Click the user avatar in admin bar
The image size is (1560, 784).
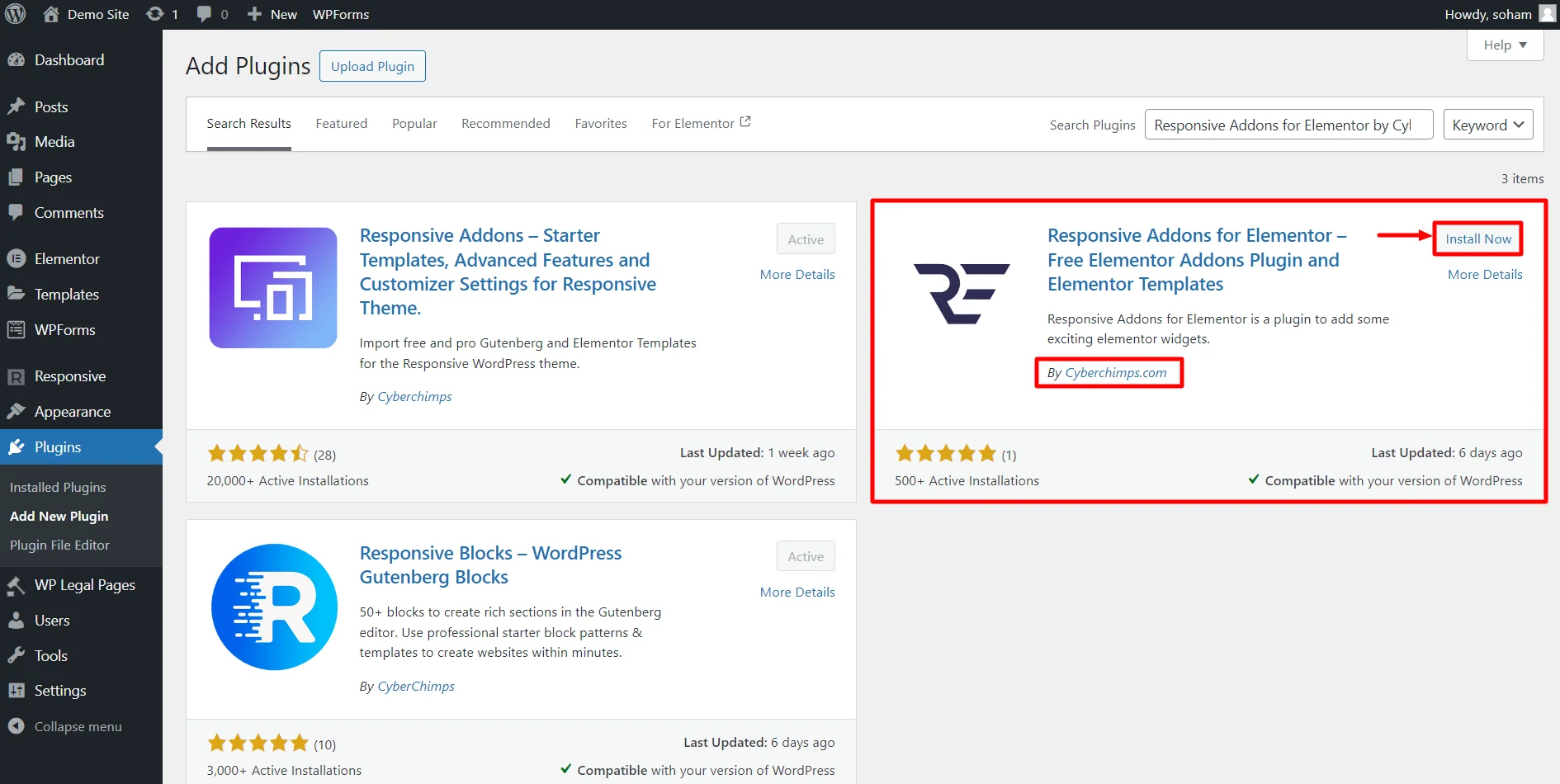(x=1547, y=14)
